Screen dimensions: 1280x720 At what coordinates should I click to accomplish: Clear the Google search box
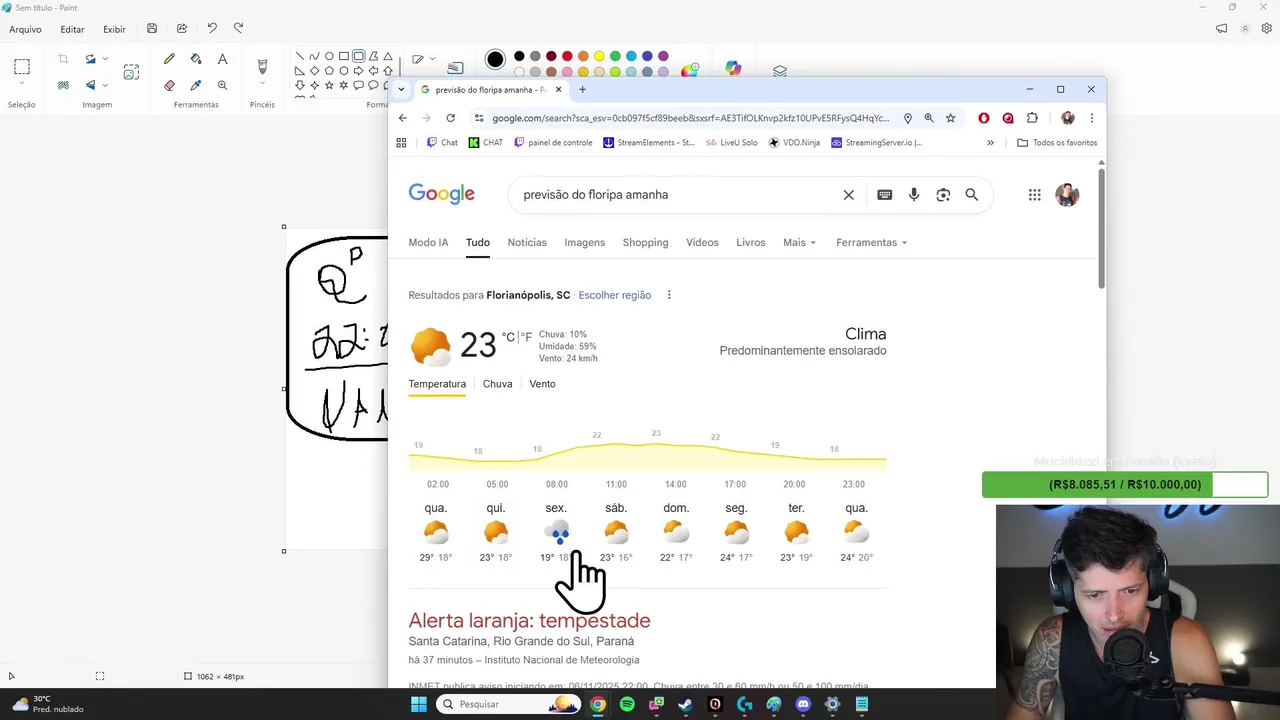tap(849, 195)
